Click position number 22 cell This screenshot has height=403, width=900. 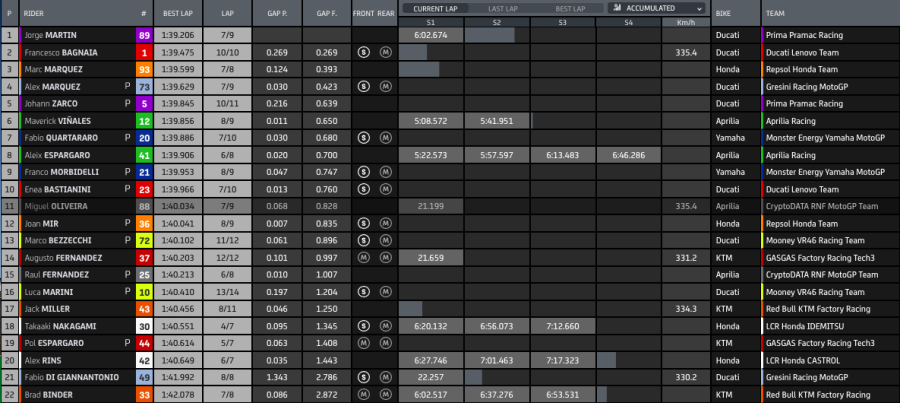point(9,394)
